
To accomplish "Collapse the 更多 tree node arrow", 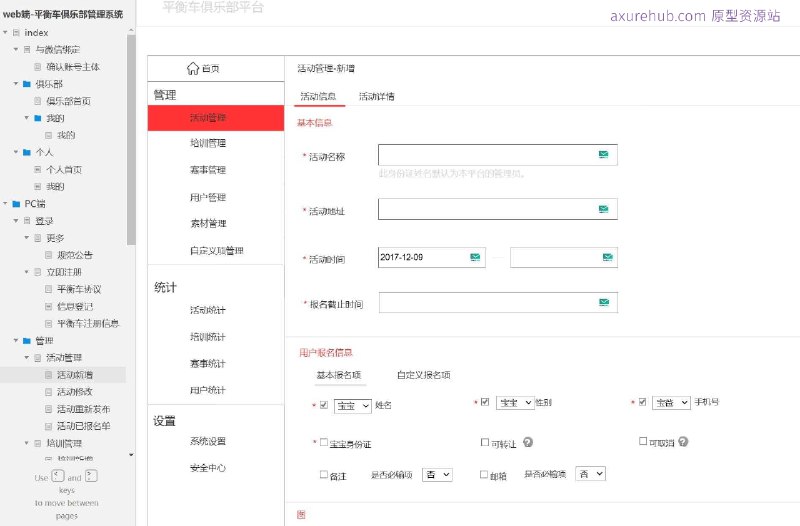I will 27,238.
